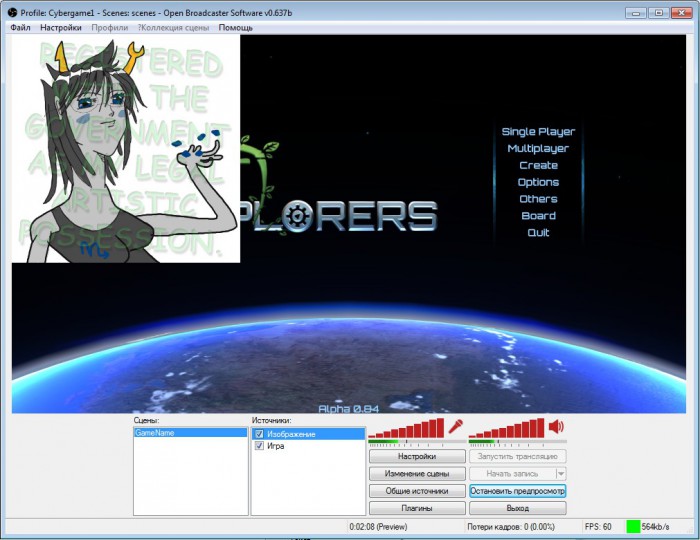Image resolution: width=700 pixels, height=540 pixels.
Task: Click the Изменение сцены button
Action: (417, 473)
